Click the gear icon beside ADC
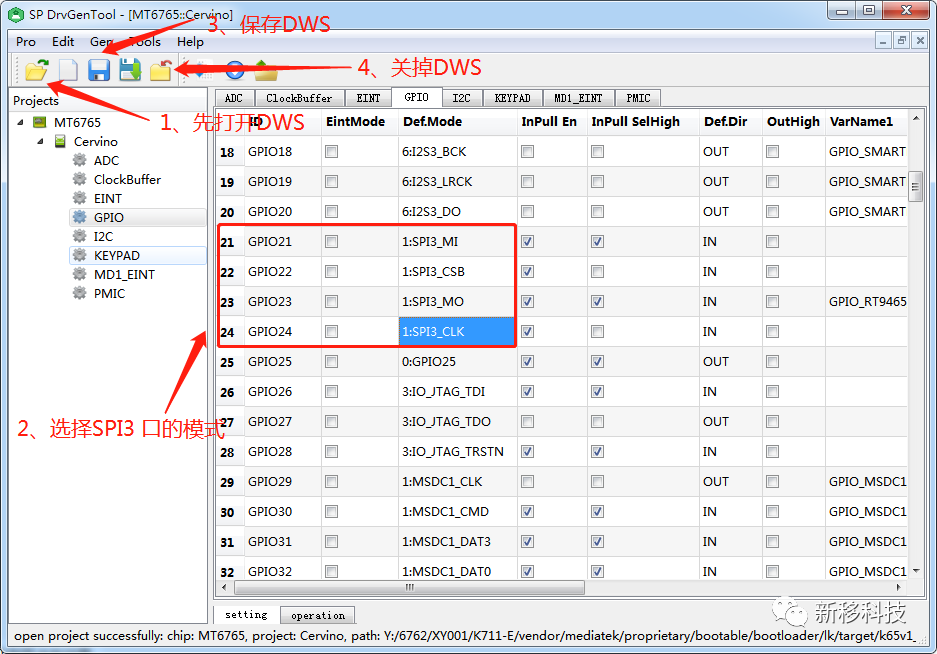The height and width of the screenshot is (654, 937). pos(79,160)
